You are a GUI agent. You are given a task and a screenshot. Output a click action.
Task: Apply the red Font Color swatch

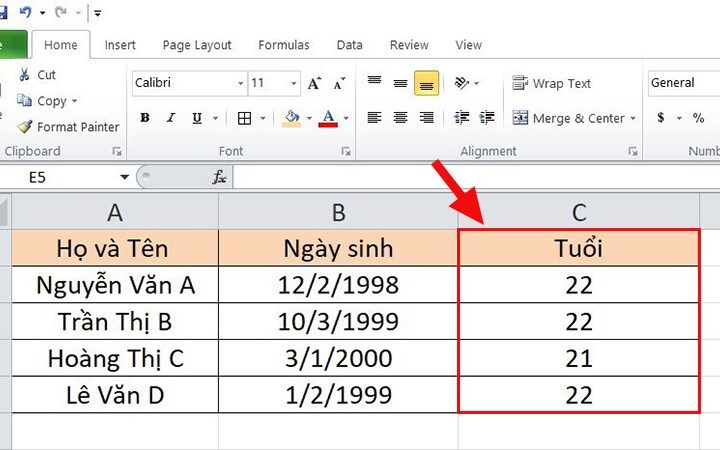pos(328,118)
